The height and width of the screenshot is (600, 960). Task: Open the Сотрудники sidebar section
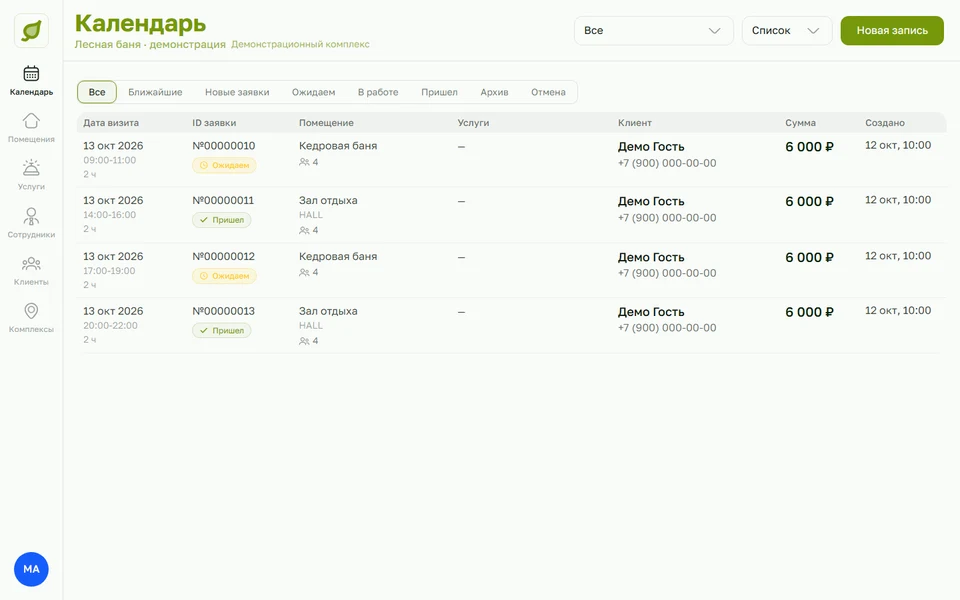coord(31,223)
